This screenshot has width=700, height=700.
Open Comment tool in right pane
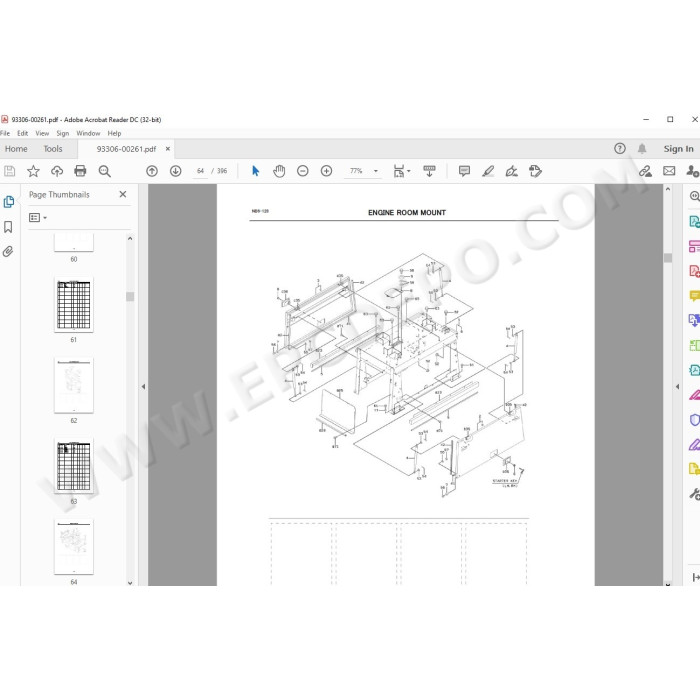click(x=694, y=296)
